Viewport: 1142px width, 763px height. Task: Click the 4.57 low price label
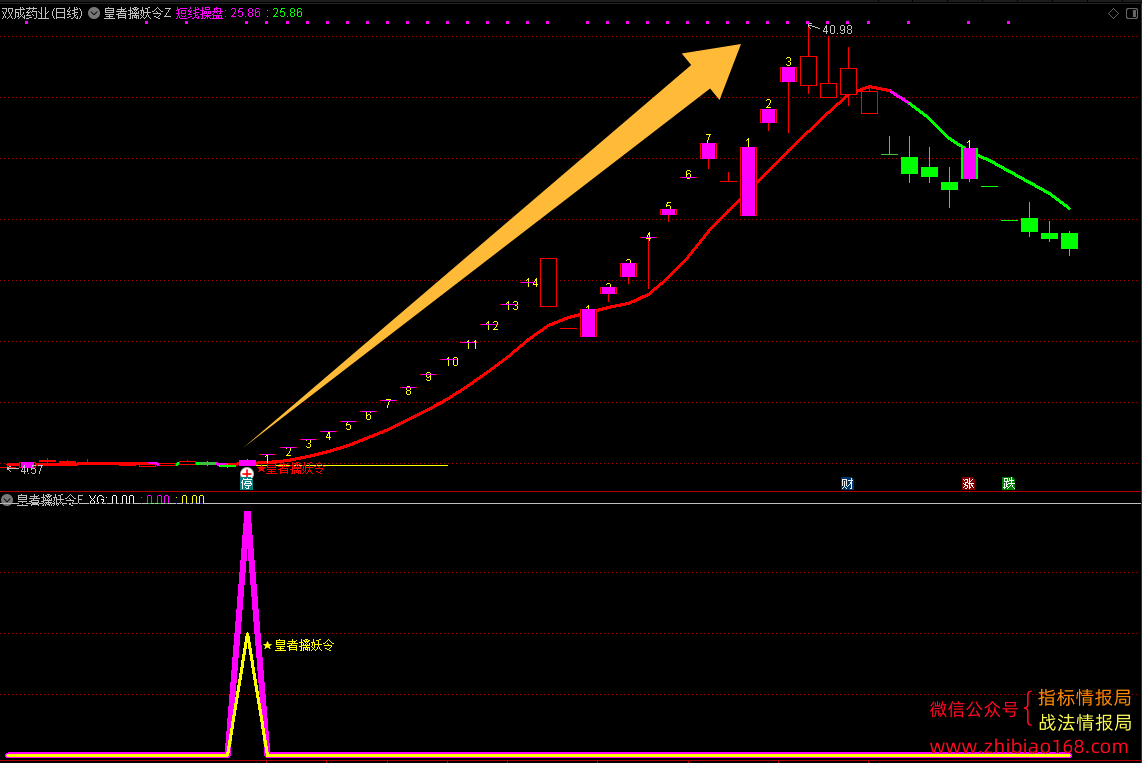click(x=31, y=470)
